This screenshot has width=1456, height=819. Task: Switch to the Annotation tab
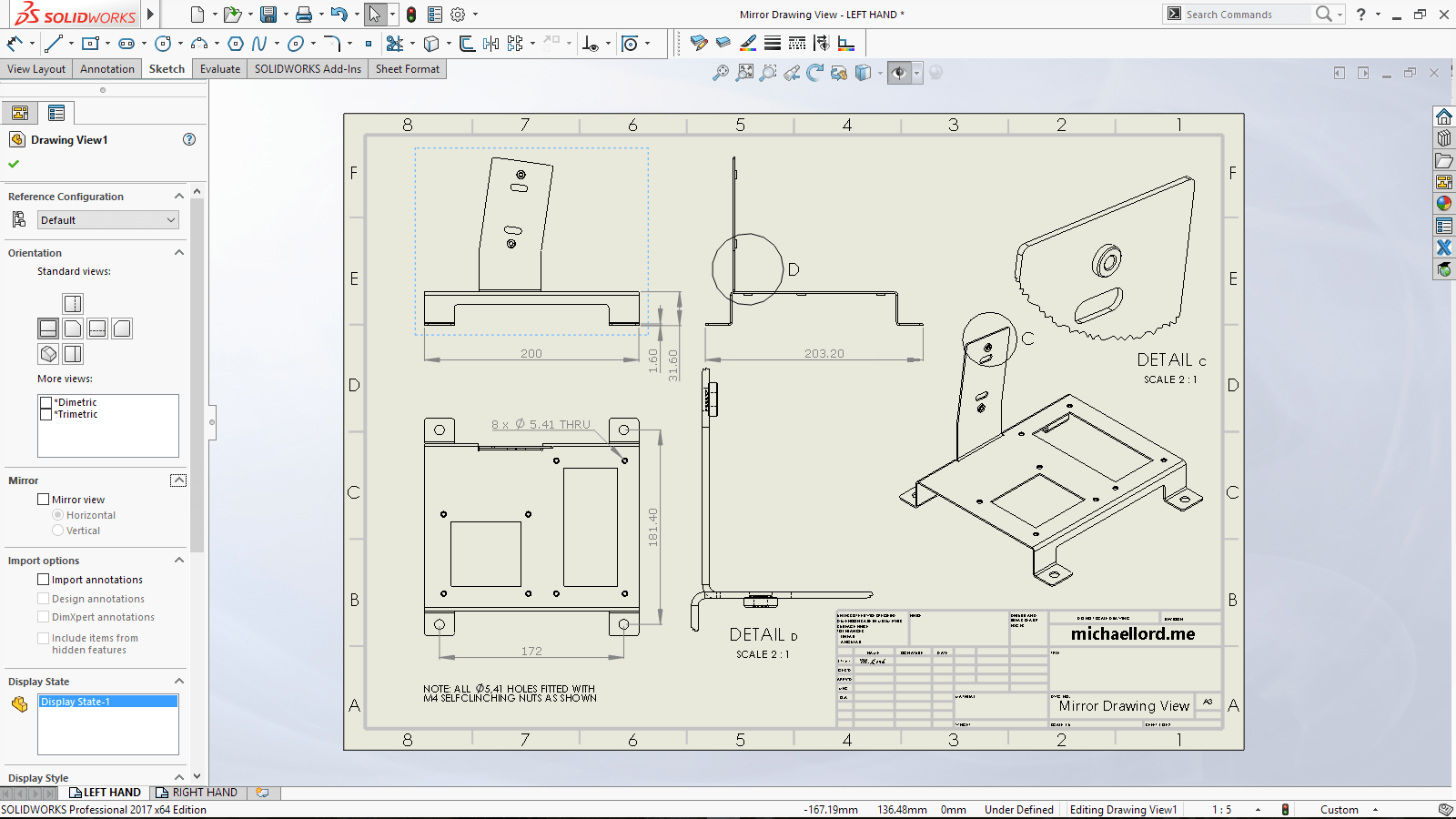(107, 69)
